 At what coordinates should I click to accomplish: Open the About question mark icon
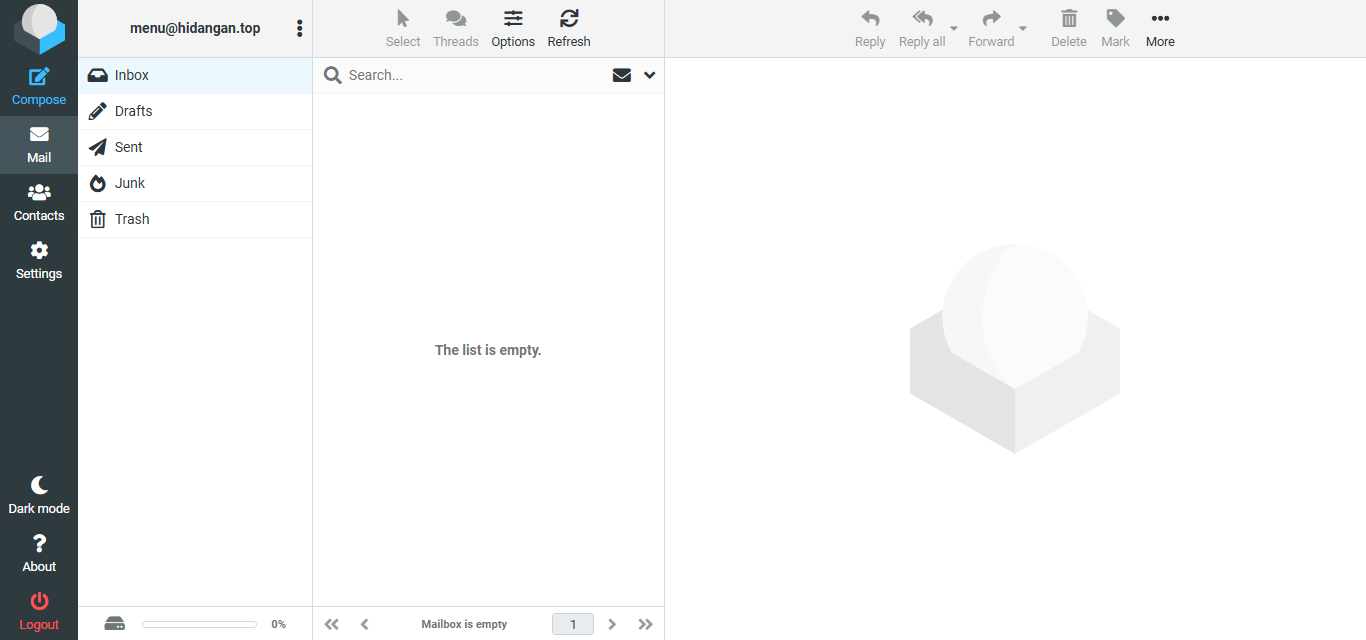39,544
